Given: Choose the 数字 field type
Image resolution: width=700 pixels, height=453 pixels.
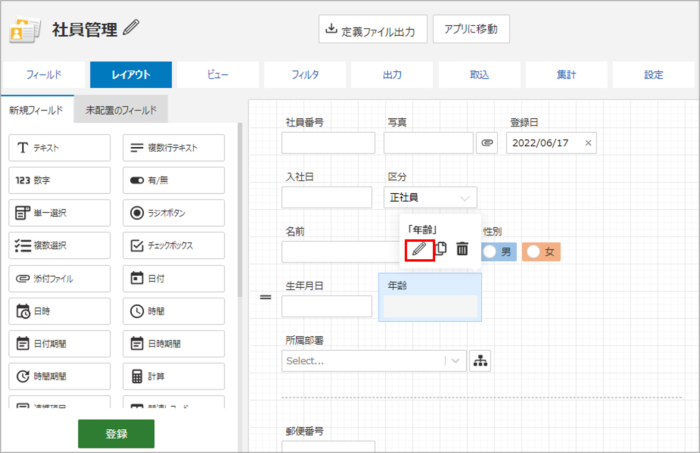Looking at the screenshot, I should 59,180.
